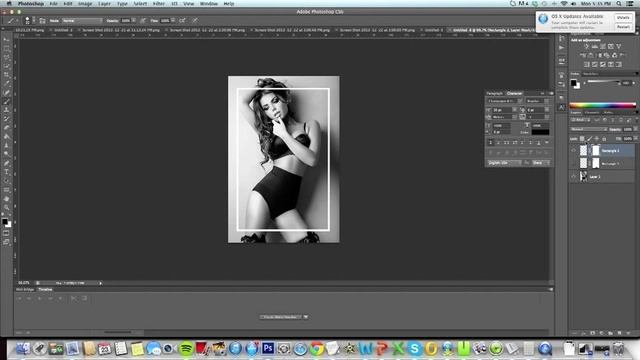Open the Layer menu

coord(104,4)
